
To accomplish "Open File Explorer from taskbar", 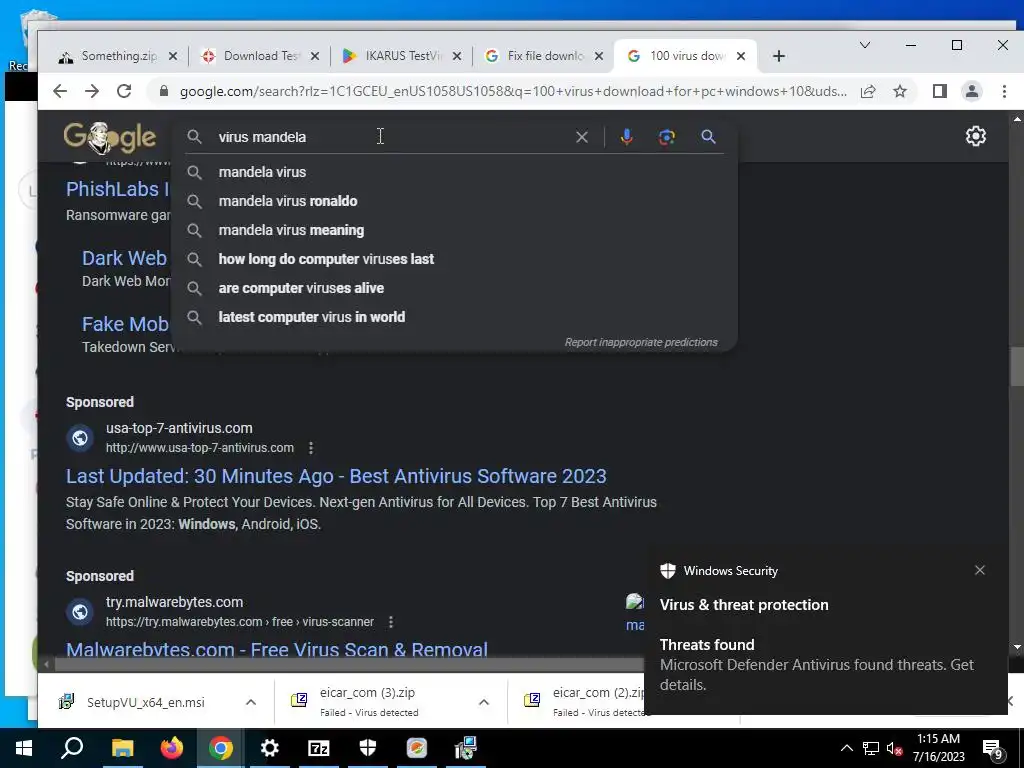I will pyautogui.click(x=122, y=748).
